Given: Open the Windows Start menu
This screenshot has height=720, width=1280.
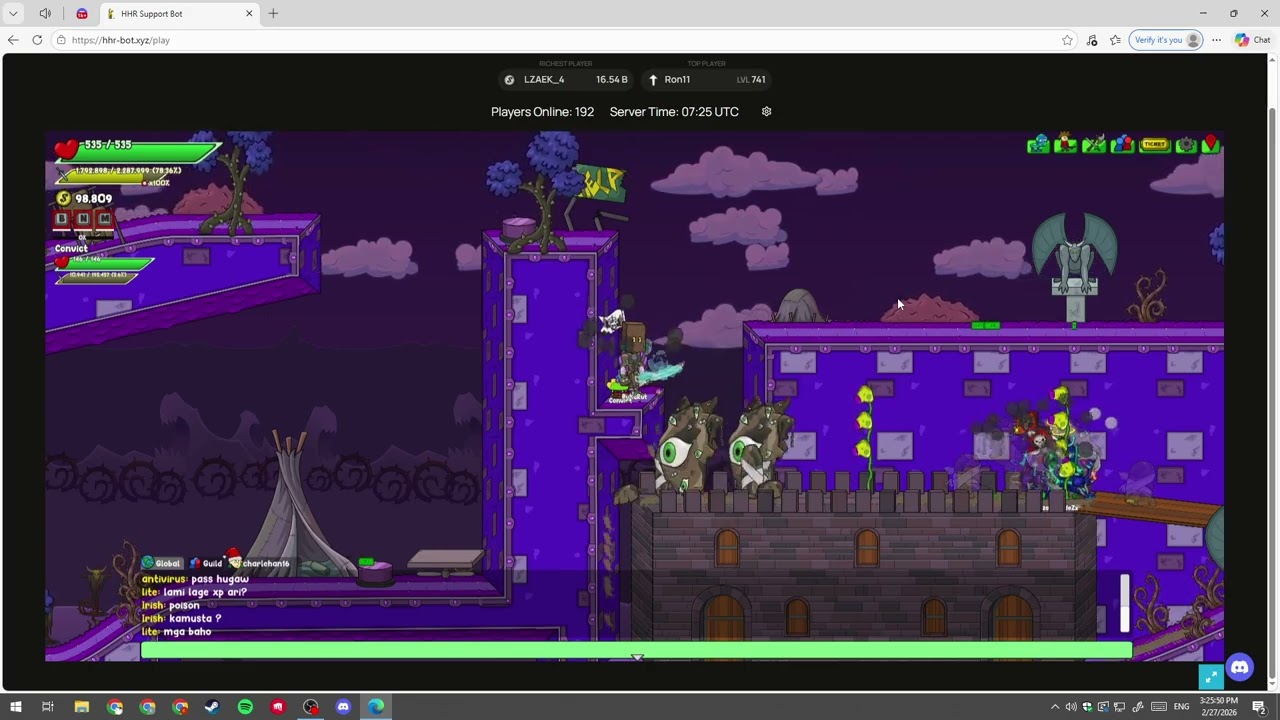Looking at the screenshot, I should (15, 707).
